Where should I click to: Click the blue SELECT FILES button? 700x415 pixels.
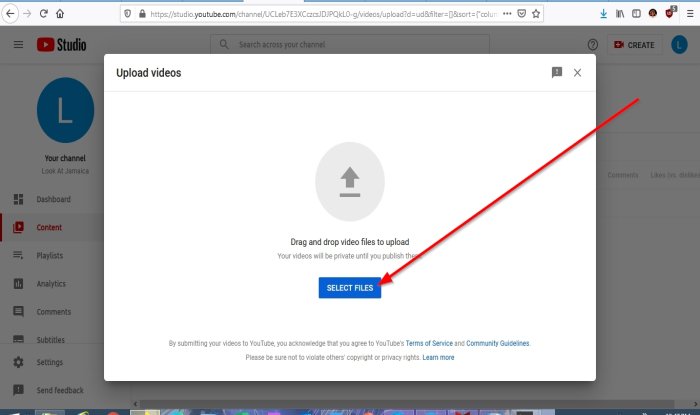350,288
